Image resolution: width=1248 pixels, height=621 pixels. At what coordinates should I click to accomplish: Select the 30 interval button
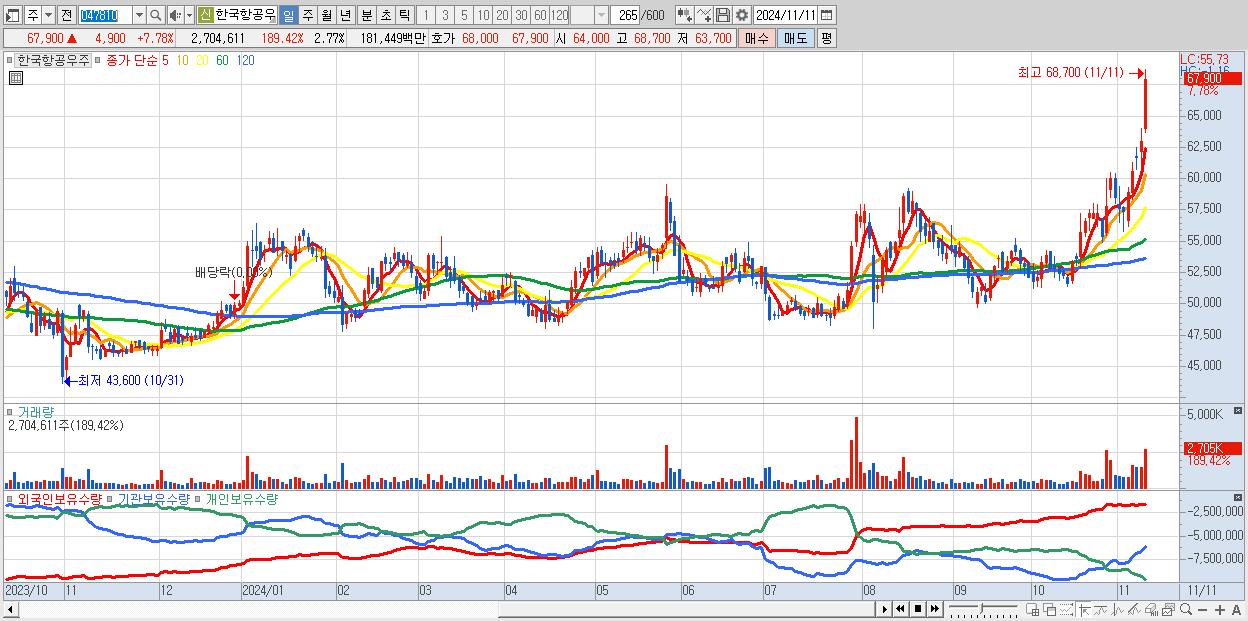521,15
